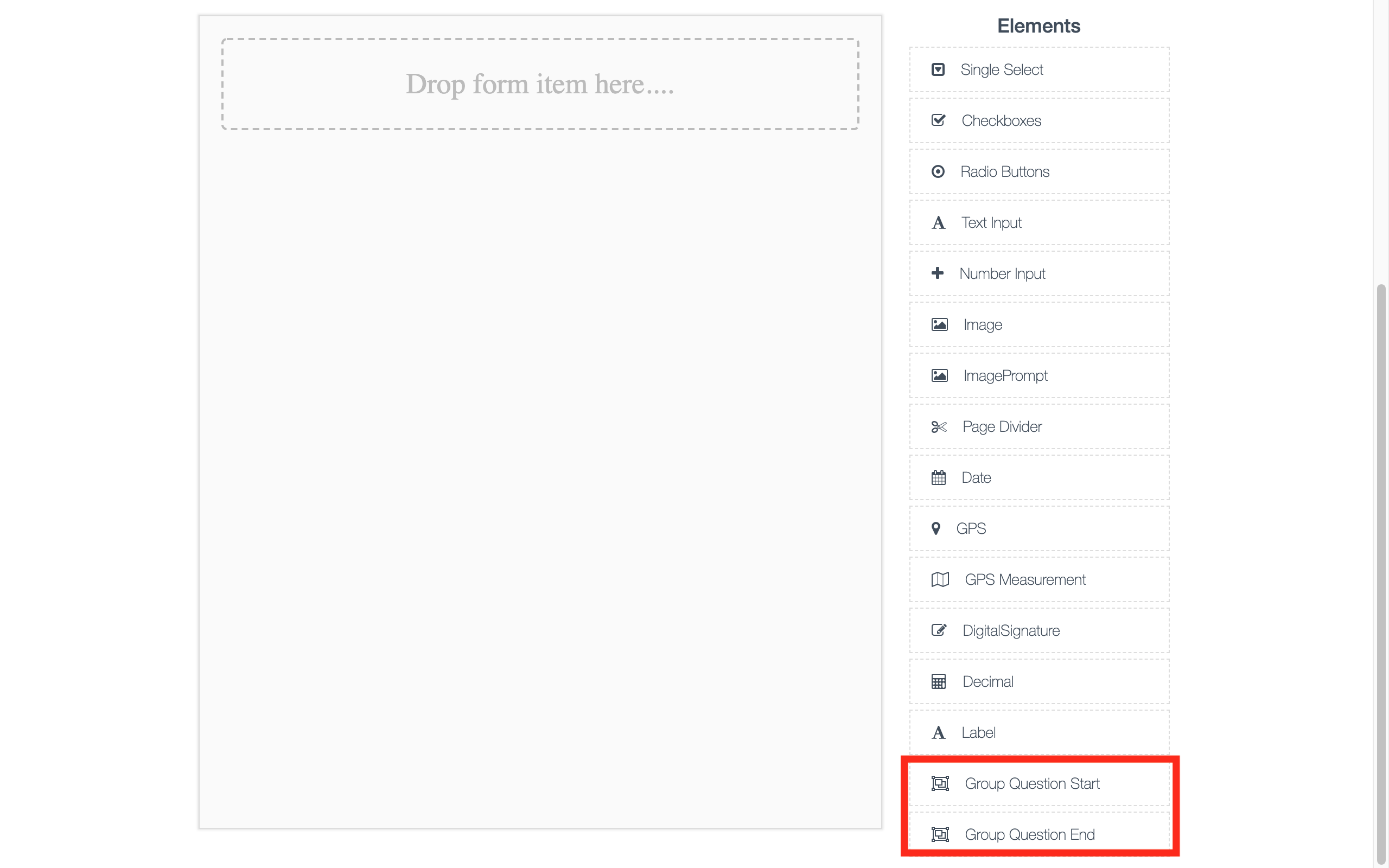Click the calendar icon for Date
The height and width of the screenshot is (868, 1389).
pos(939,477)
